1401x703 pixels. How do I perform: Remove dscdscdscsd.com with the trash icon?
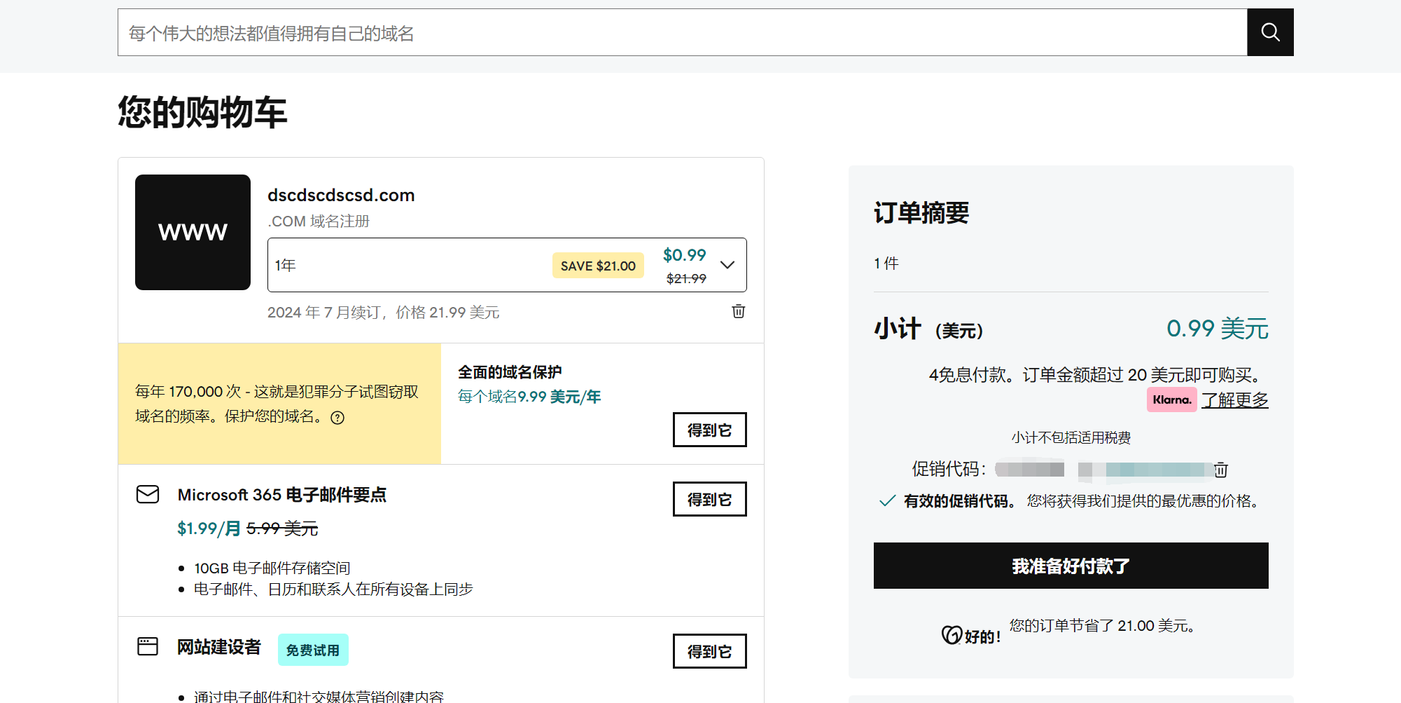point(738,311)
